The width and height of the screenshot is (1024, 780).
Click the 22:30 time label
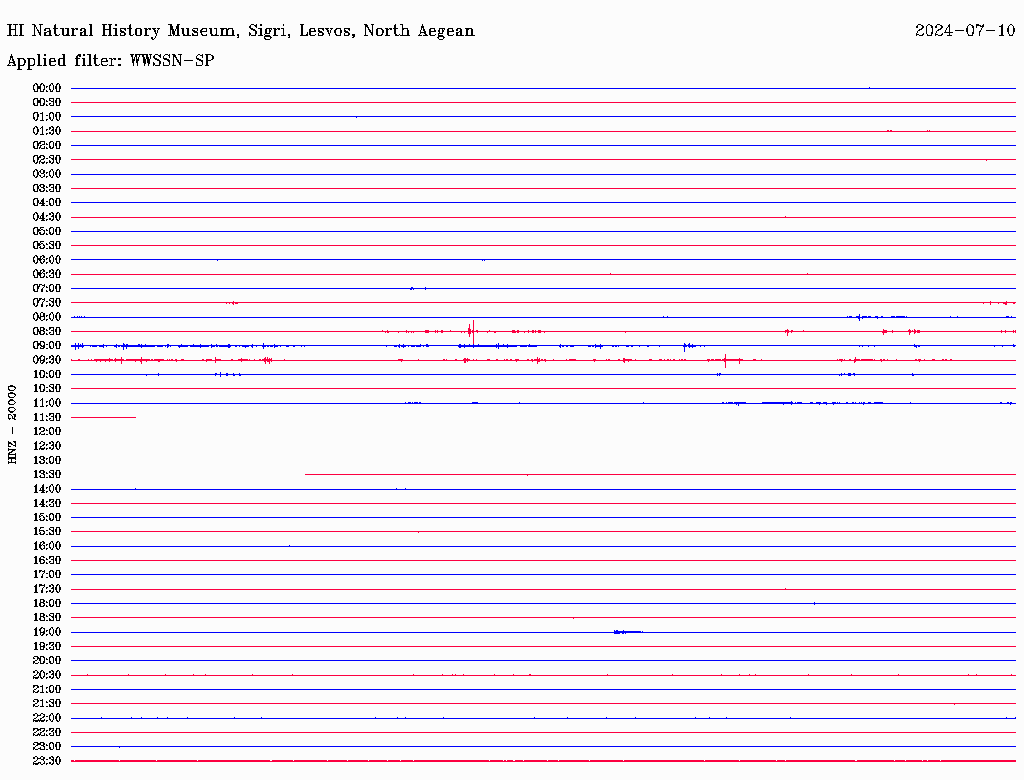coord(47,732)
